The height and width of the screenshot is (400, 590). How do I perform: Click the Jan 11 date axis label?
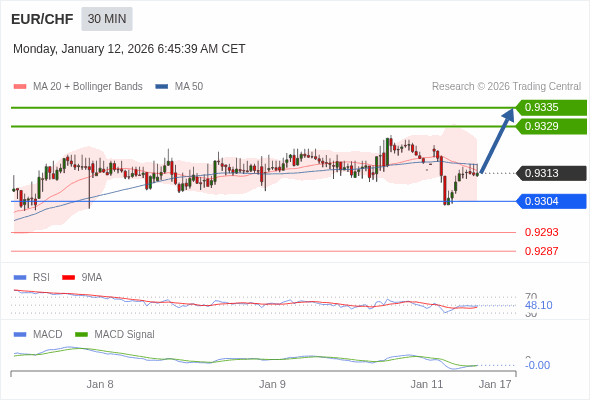pos(427,384)
